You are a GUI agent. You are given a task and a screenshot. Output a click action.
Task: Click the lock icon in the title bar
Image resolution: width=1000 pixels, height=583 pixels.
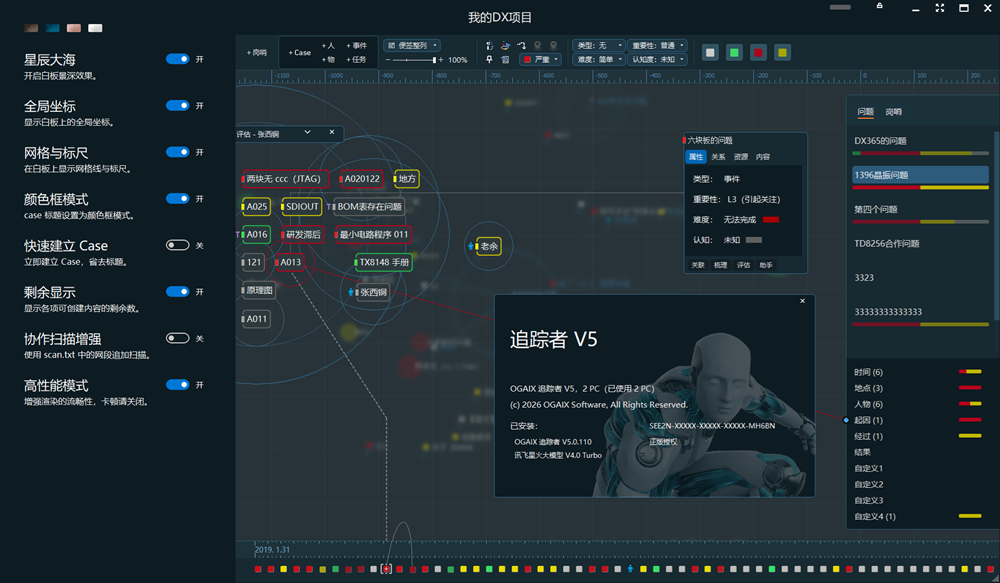tap(879, 8)
